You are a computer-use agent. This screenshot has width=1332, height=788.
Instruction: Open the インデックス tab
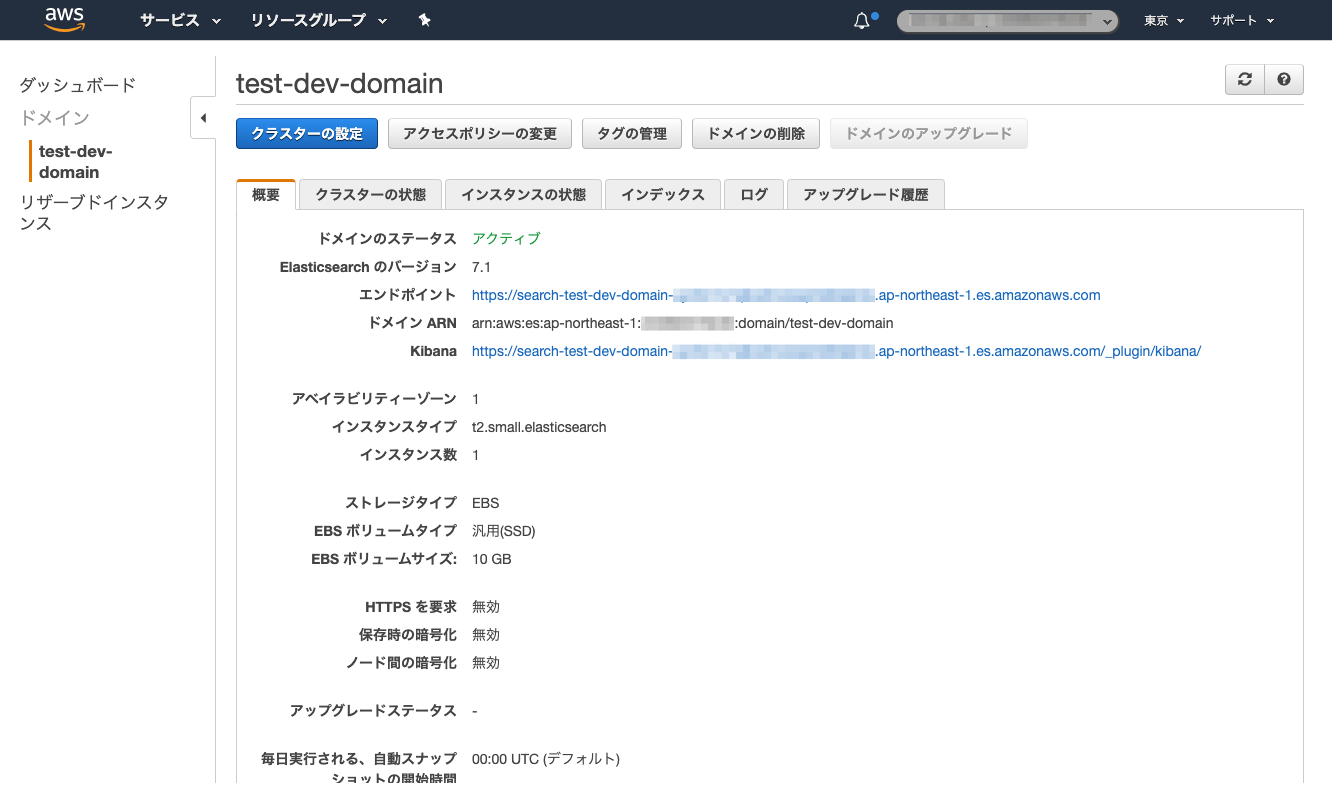[663, 194]
